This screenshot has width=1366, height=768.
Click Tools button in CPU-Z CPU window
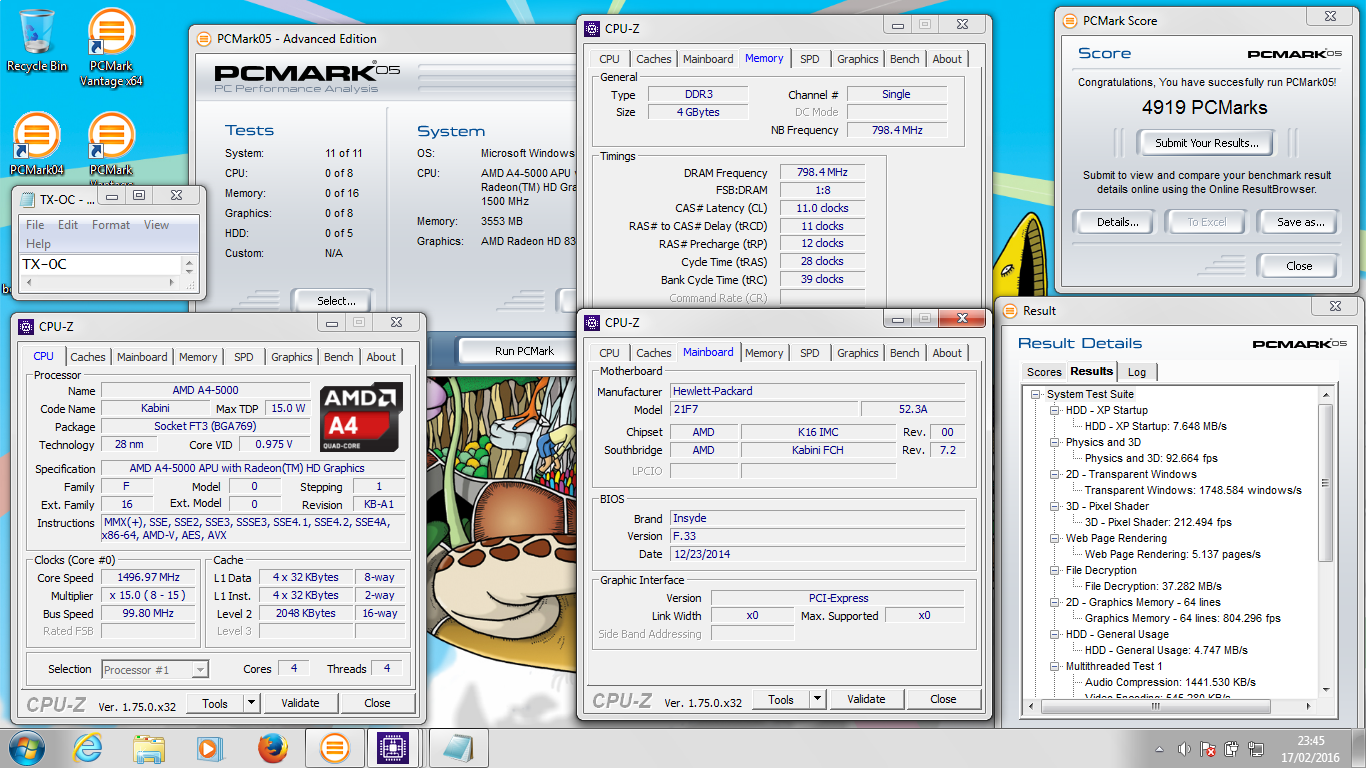coord(215,704)
